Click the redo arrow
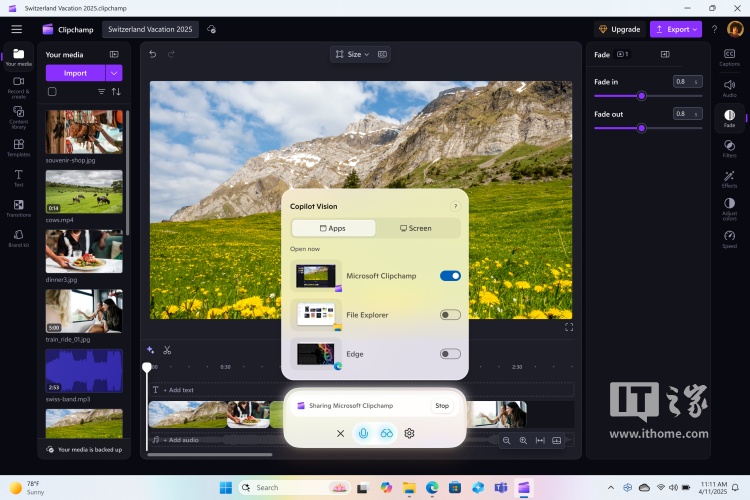This screenshot has height=500, width=750. (171, 54)
